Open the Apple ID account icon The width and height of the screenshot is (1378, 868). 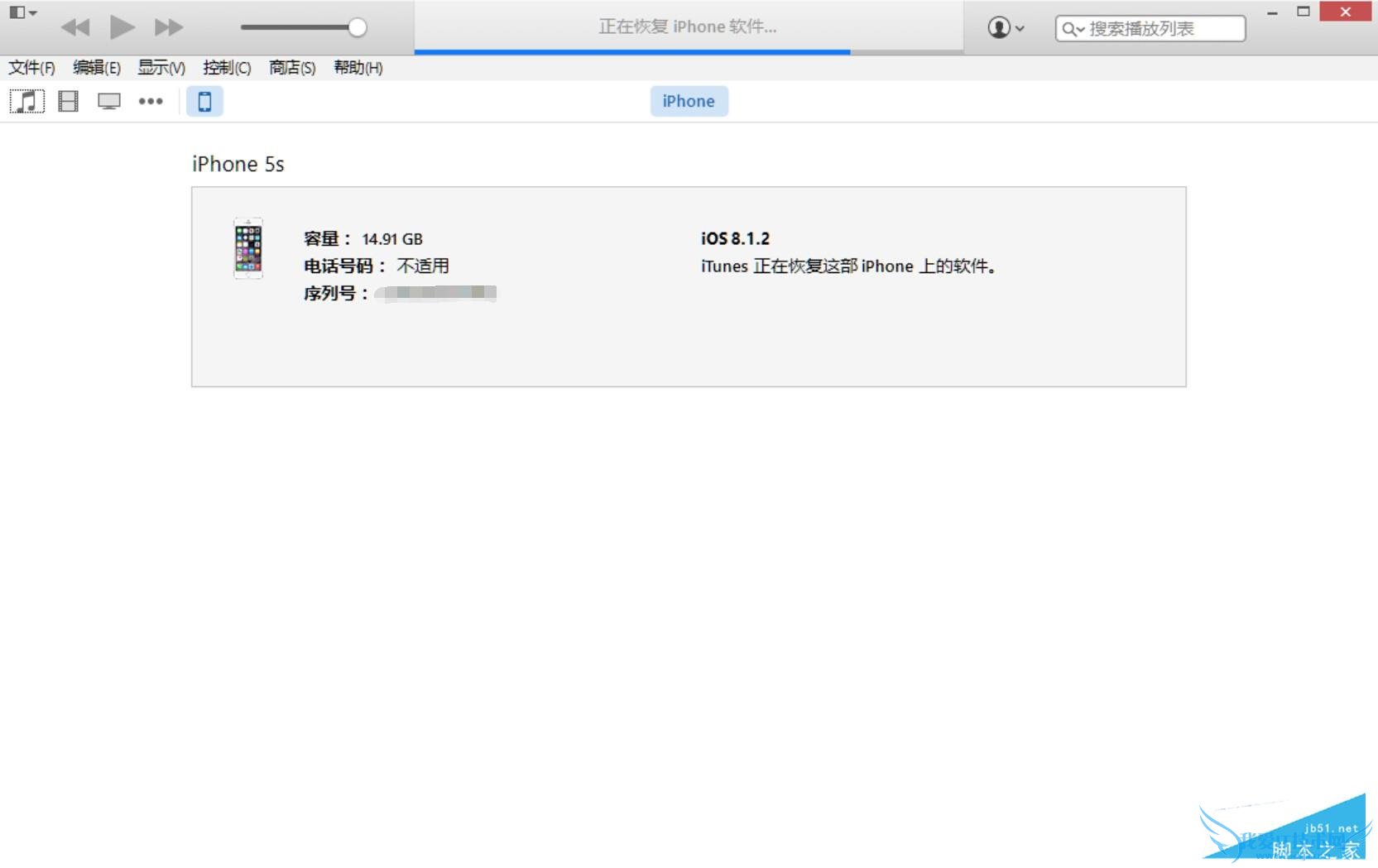(x=997, y=27)
